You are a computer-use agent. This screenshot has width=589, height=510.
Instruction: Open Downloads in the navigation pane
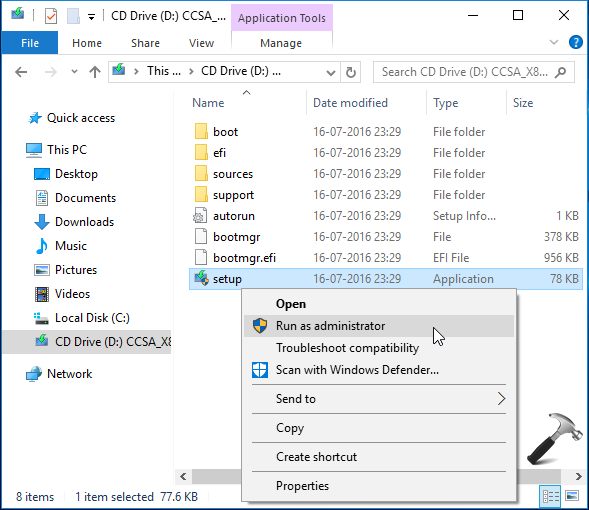[x=74, y=222]
